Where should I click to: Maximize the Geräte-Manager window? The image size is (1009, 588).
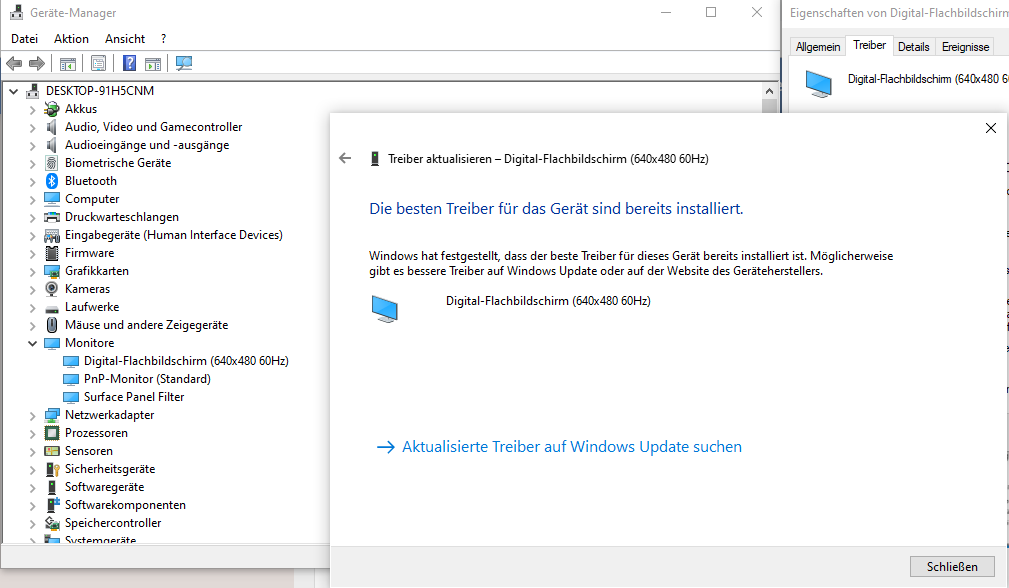711,12
